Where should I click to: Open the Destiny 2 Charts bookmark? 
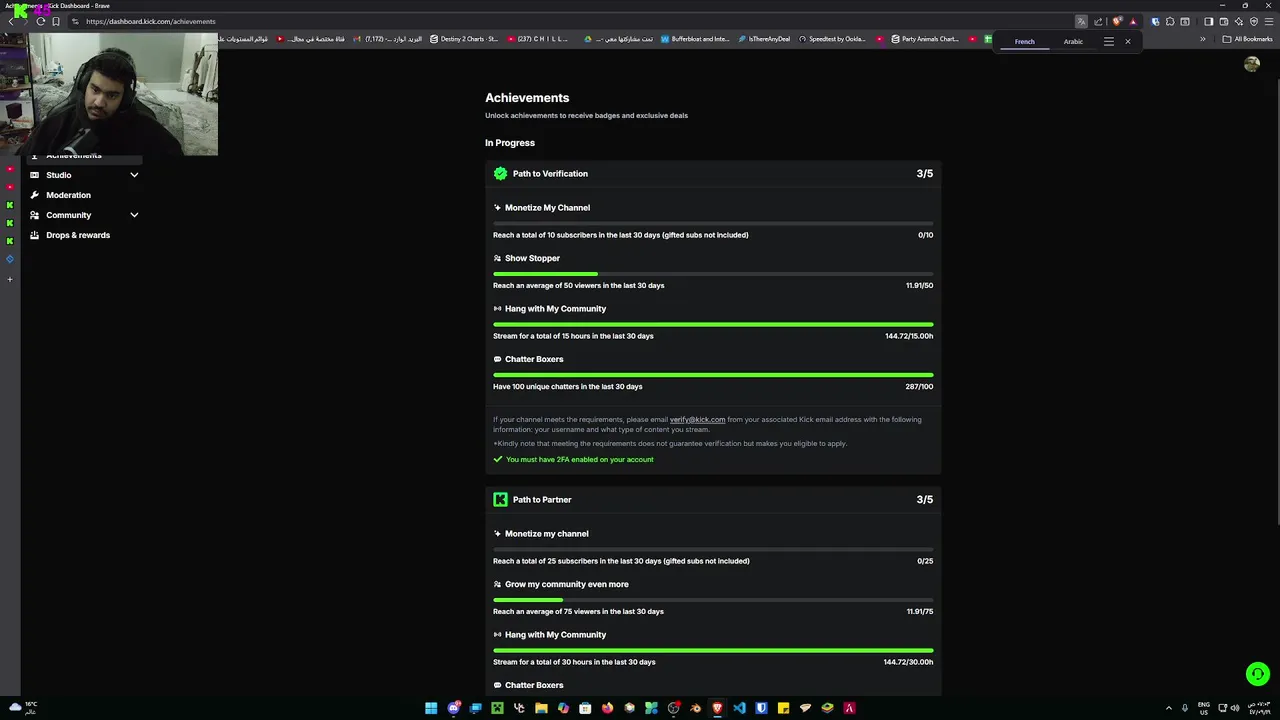click(x=464, y=39)
